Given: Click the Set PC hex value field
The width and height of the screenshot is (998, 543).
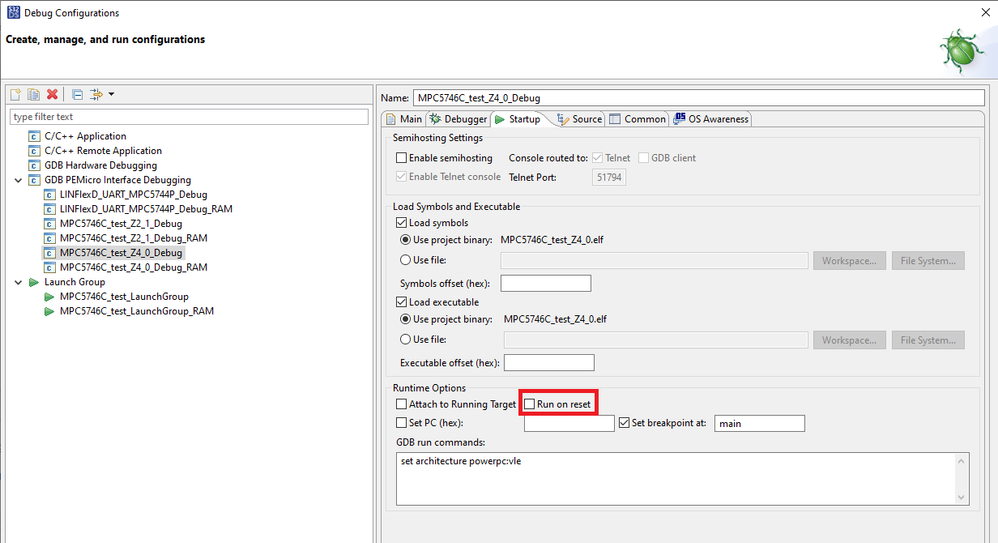Looking at the screenshot, I should [x=569, y=423].
